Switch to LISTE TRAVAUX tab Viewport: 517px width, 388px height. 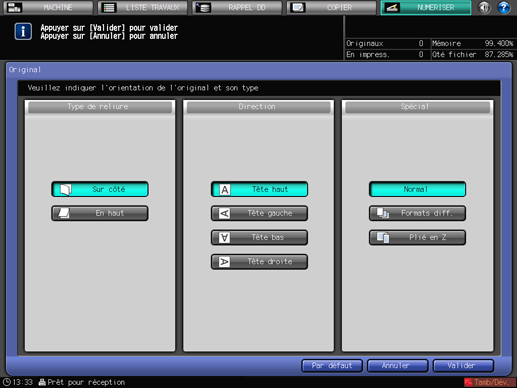143,7
